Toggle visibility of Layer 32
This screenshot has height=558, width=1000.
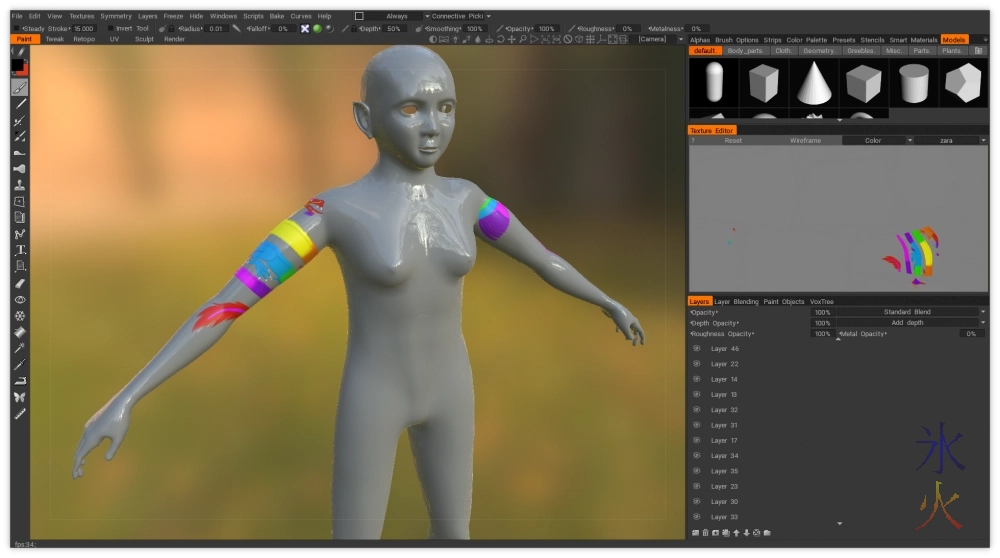tap(696, 410)
